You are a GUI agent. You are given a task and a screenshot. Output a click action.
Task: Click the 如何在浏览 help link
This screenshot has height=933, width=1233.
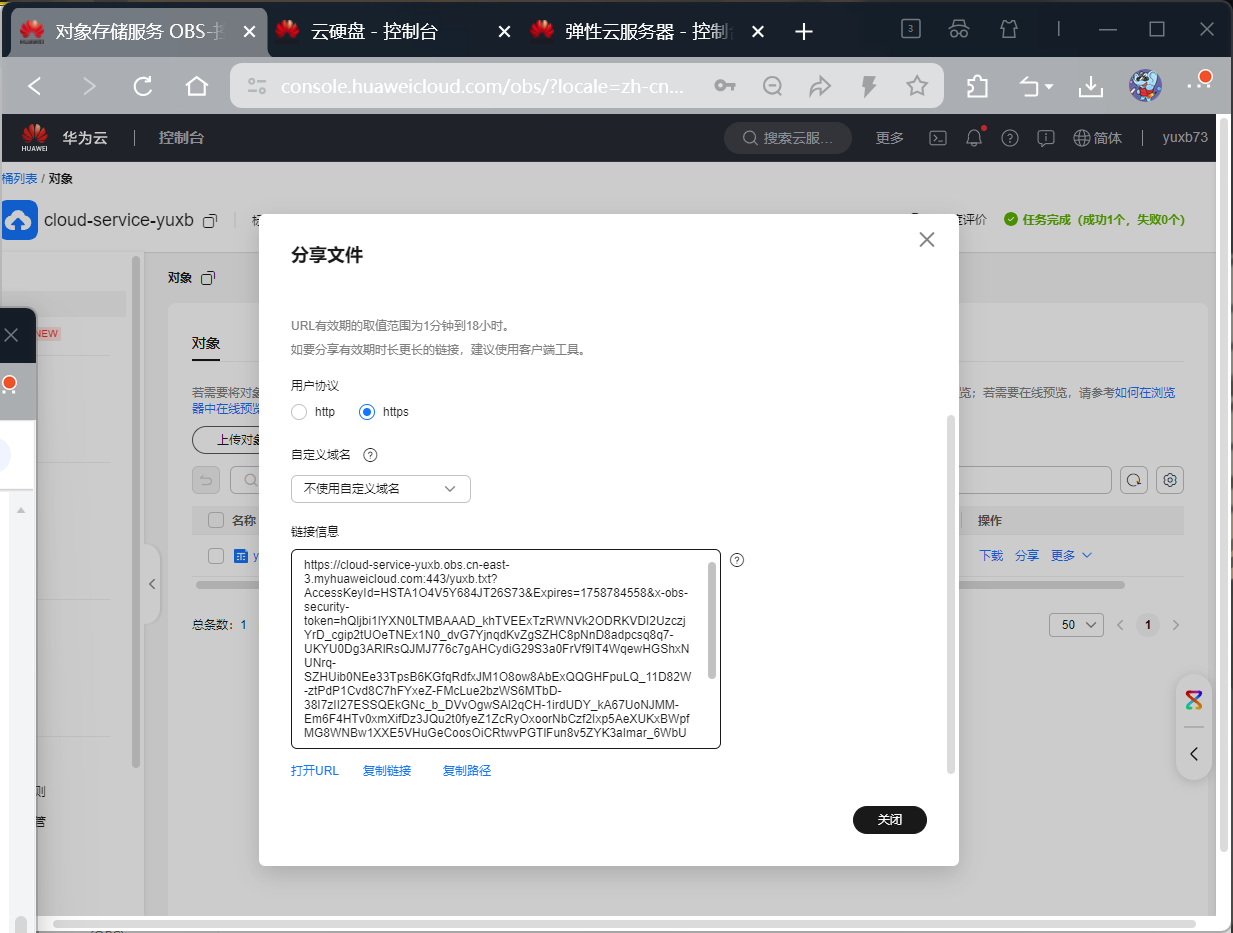point(1145,393)
